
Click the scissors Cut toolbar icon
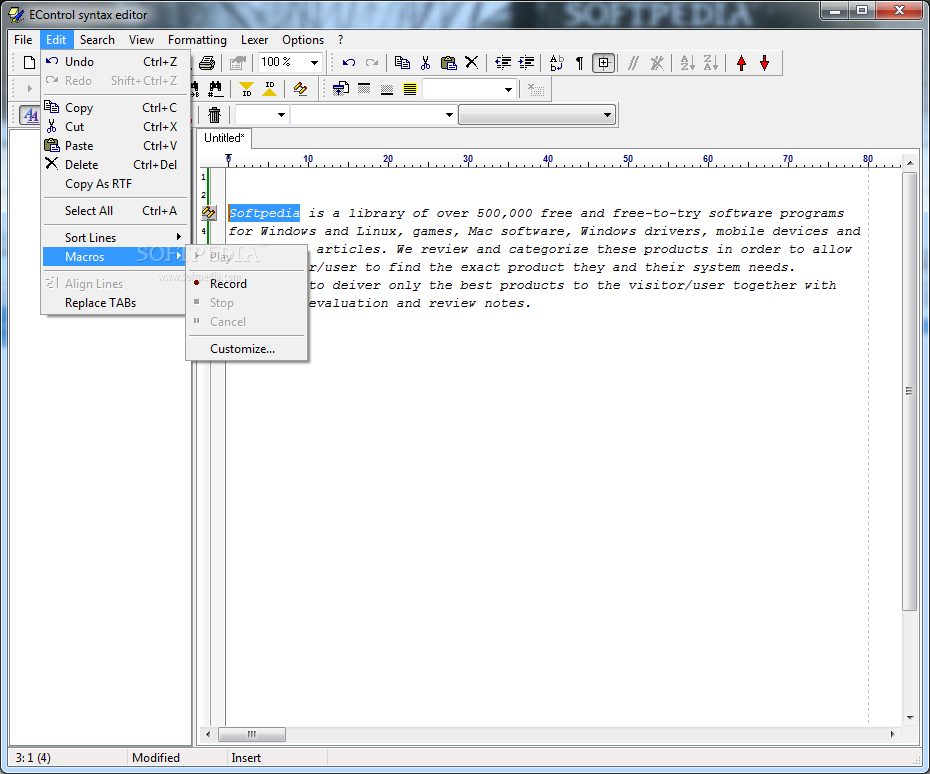[425, 62]
